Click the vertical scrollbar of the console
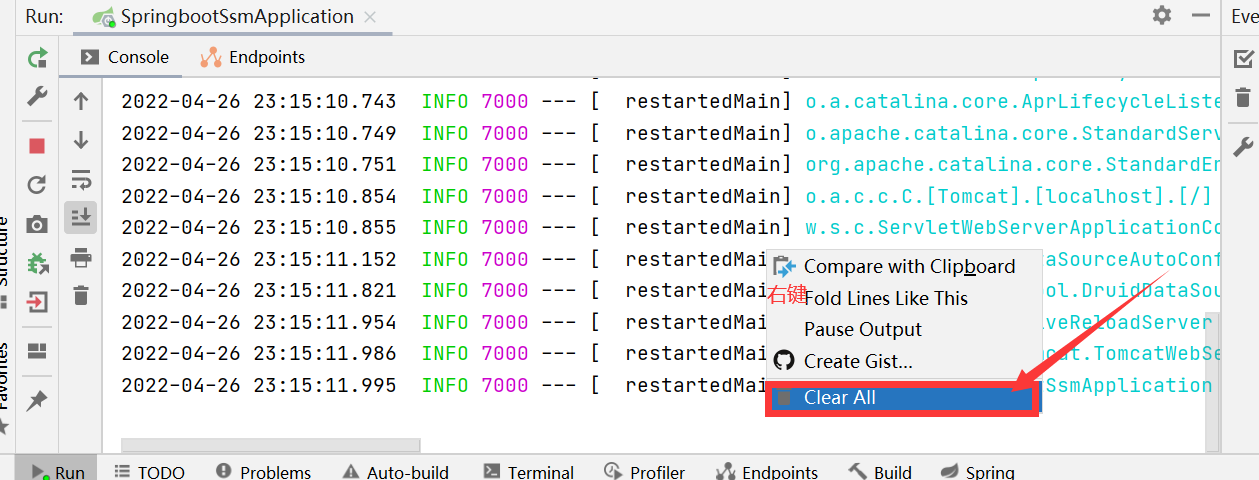The image size is (1259, 480). tap(1212, 382)
